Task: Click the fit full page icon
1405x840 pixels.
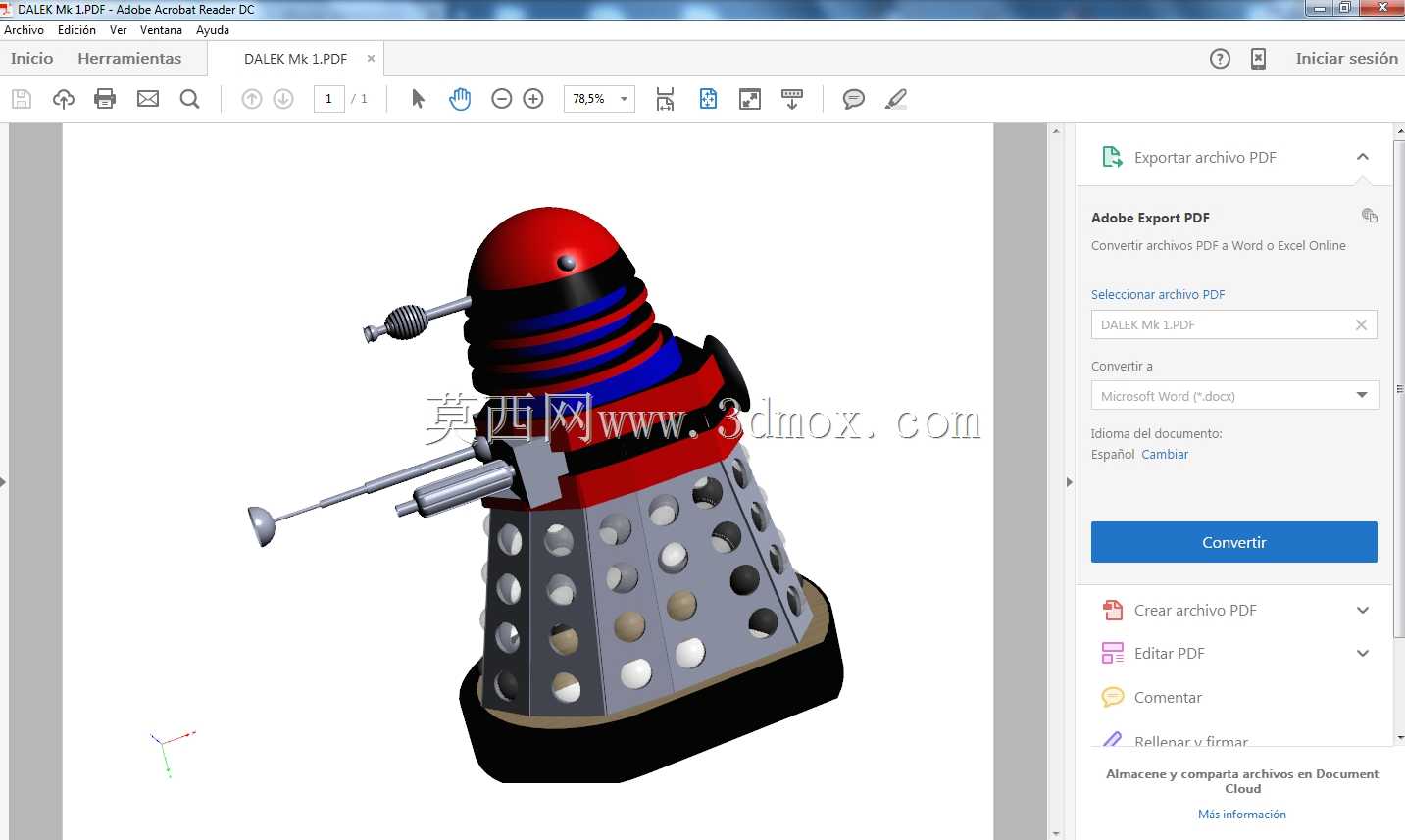Action: [708, 99]
